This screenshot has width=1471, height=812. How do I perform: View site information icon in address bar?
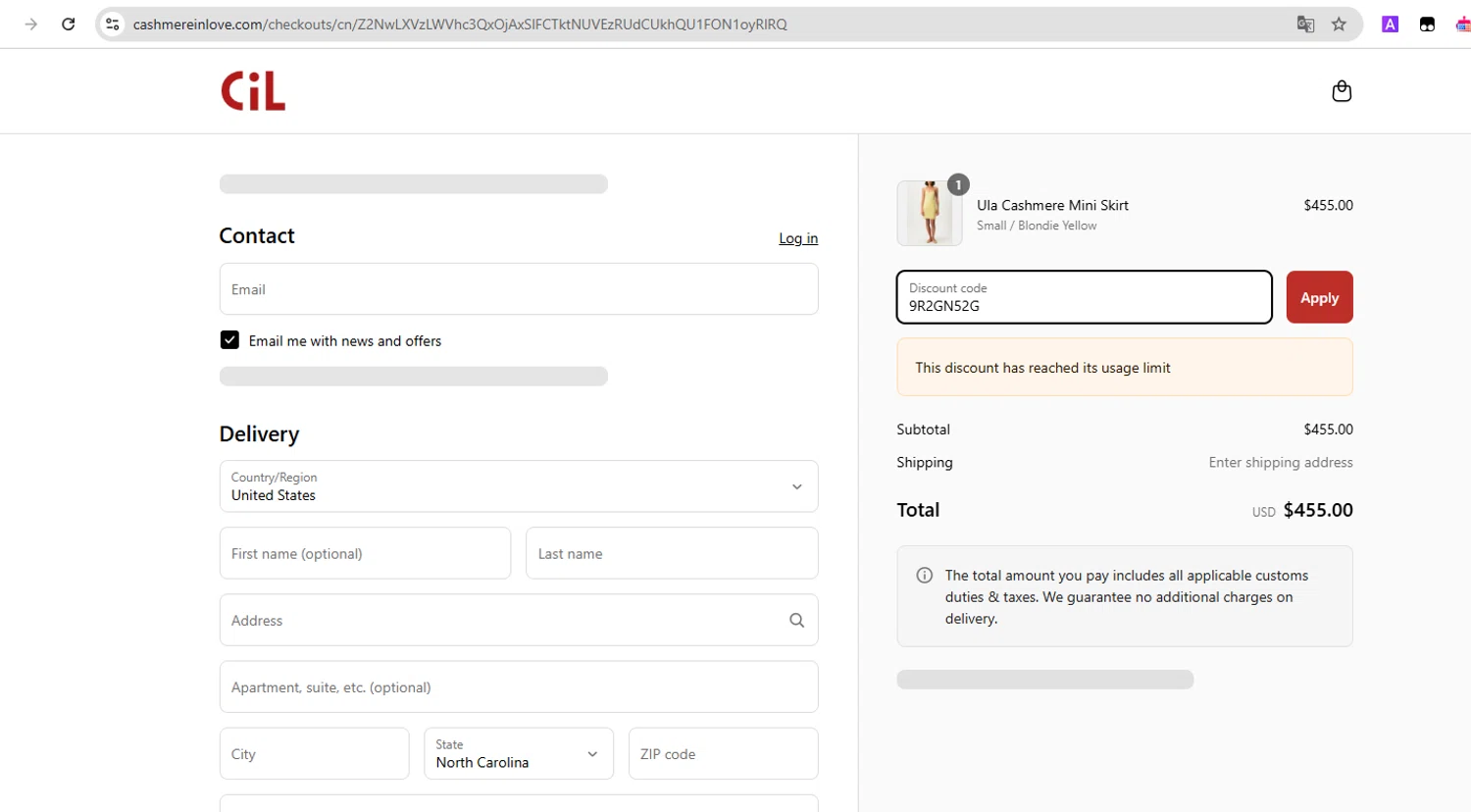113,25
